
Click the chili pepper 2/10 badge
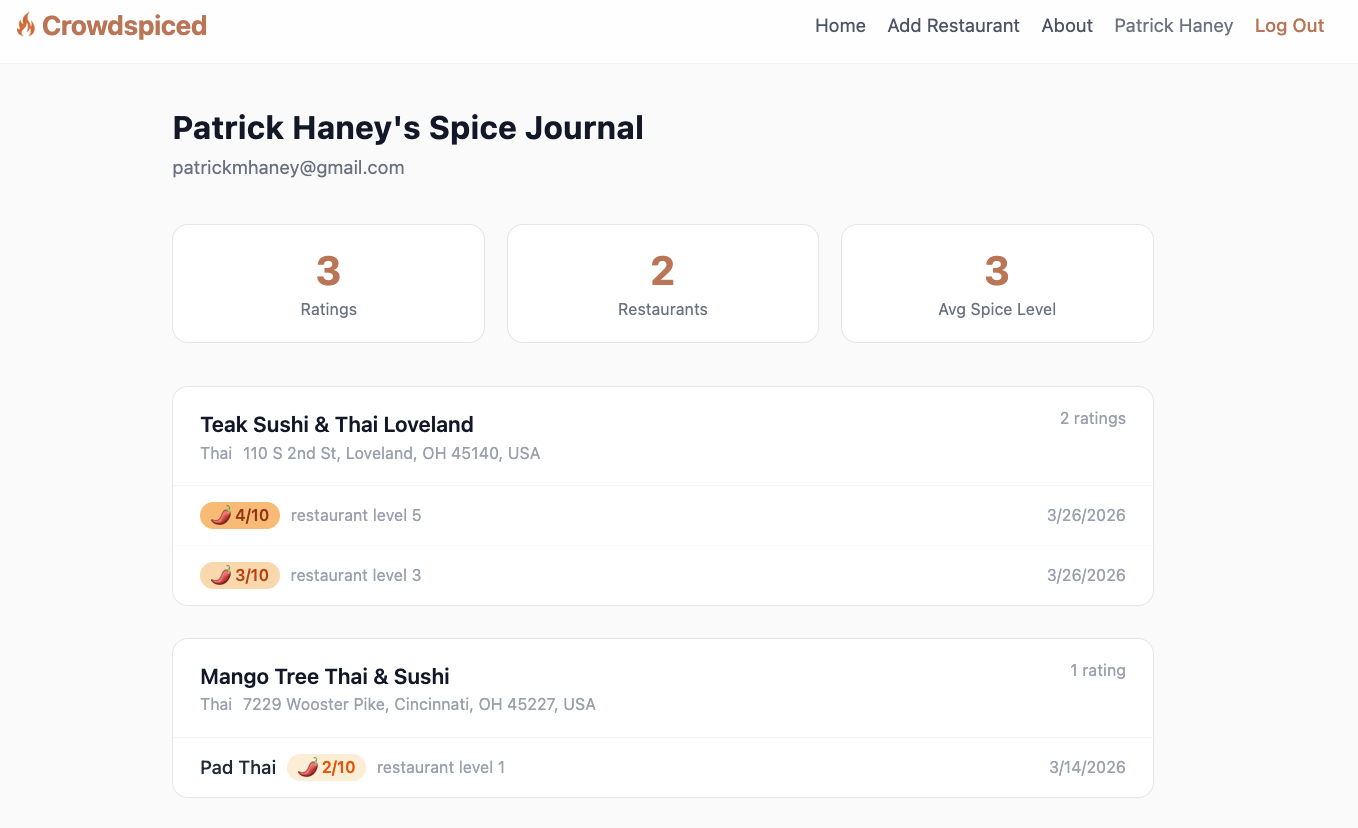pyautogui.click(x=327, y=767)
